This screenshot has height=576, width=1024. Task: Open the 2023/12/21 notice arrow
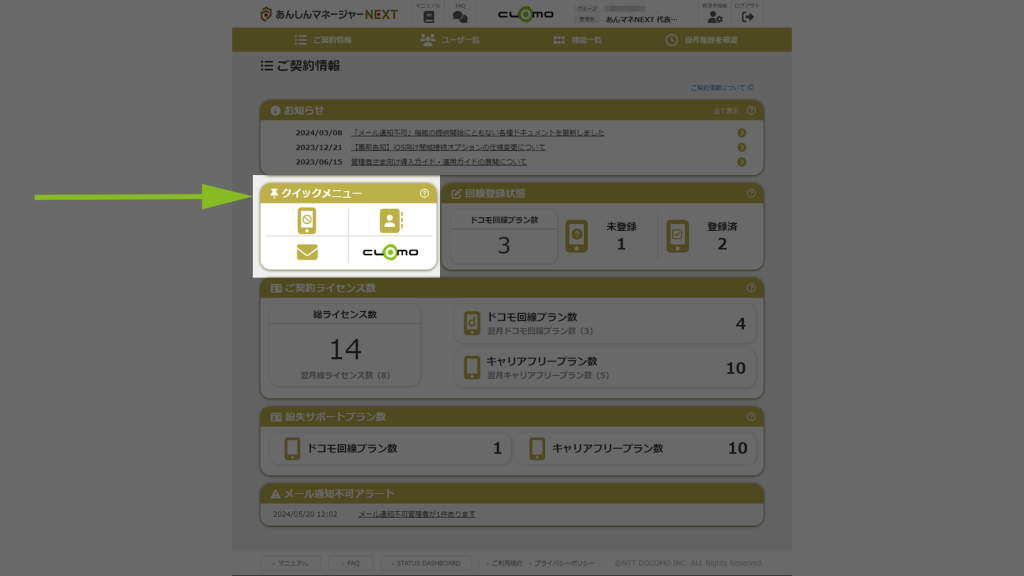[x=742, y=148]
